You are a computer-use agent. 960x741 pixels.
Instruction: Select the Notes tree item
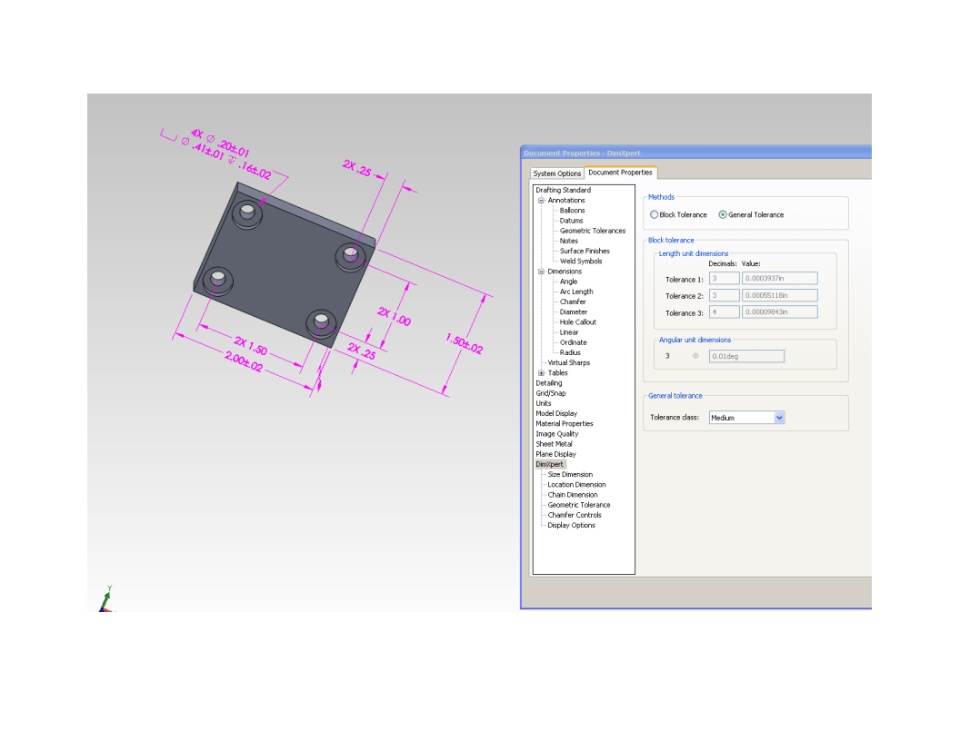click(x=569, y=241)
